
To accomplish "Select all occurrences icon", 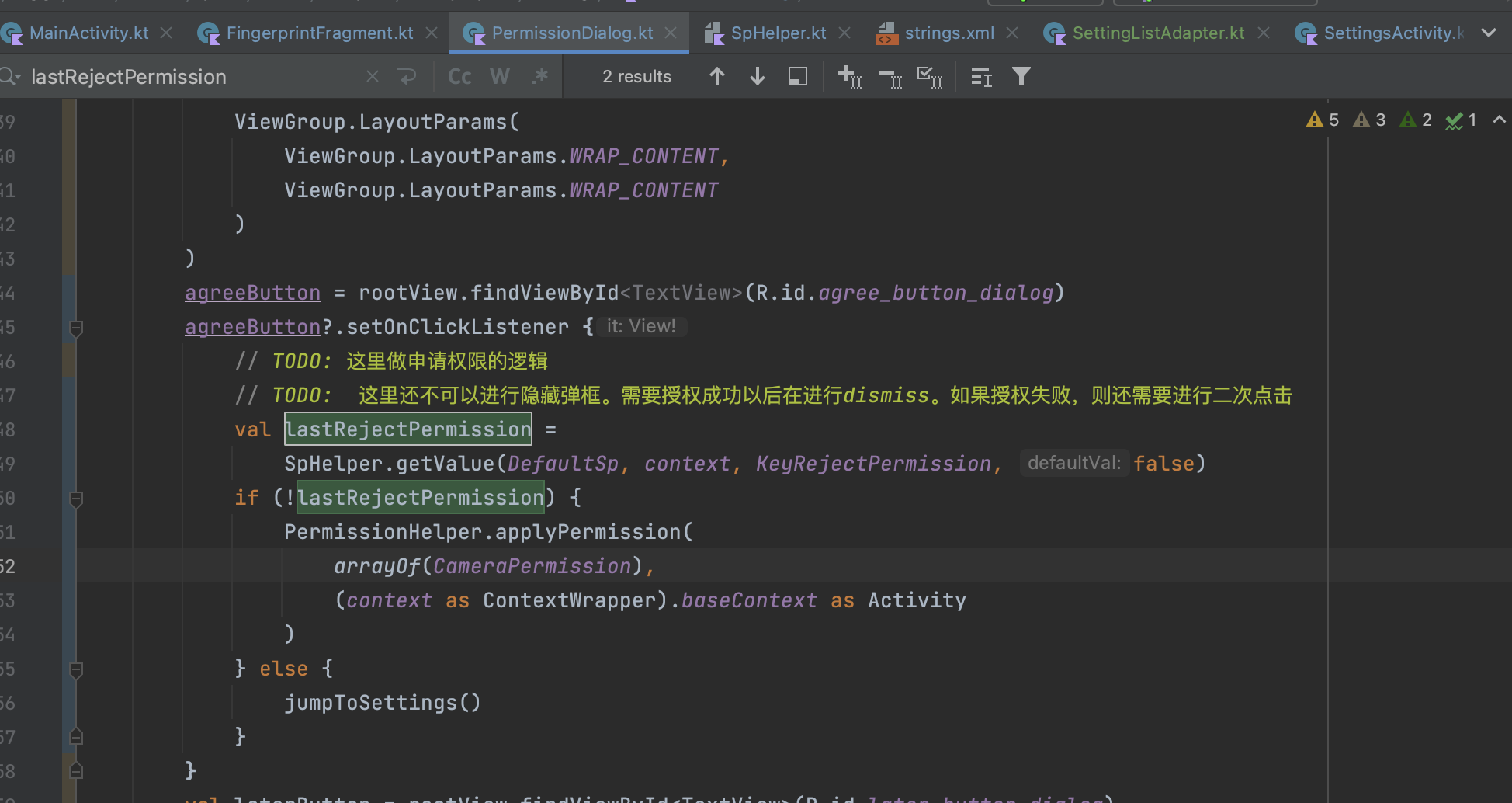I will pyautogui.click(x=930, y=76).
